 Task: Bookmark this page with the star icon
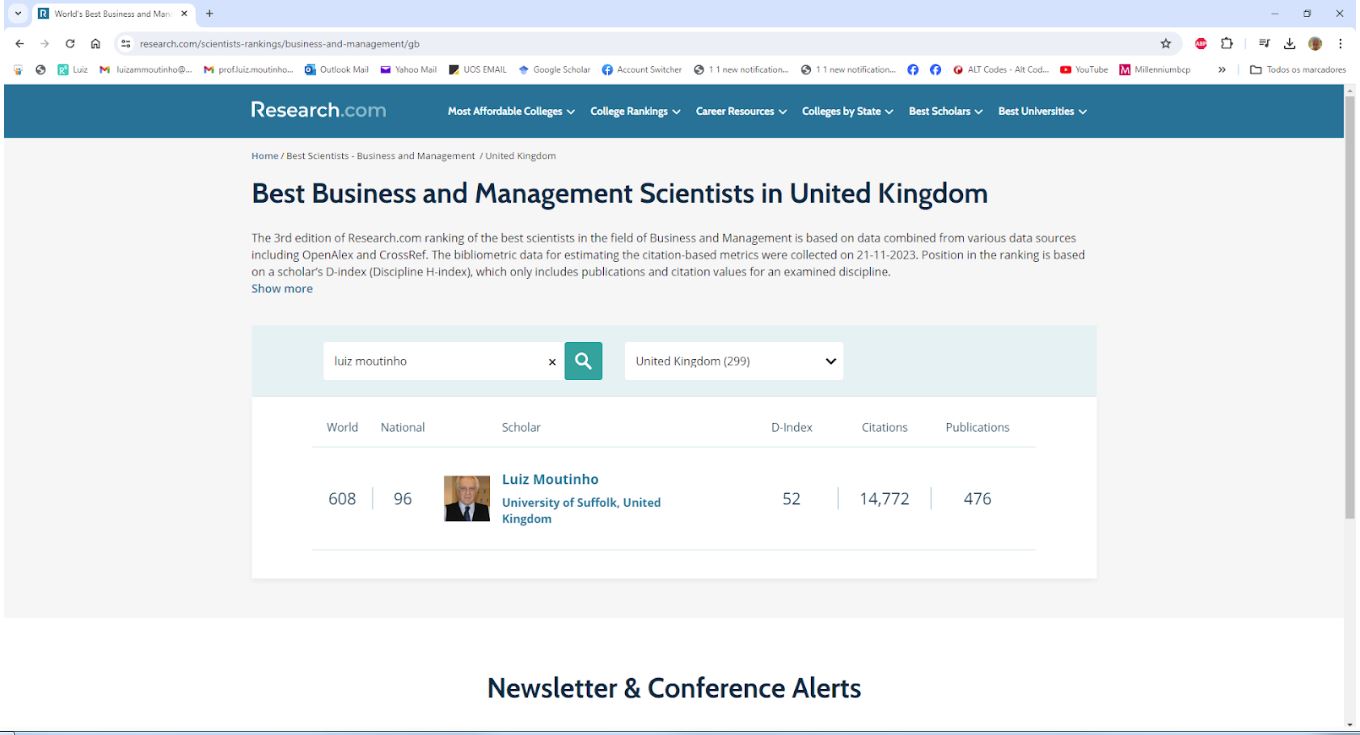point(1165,43)
